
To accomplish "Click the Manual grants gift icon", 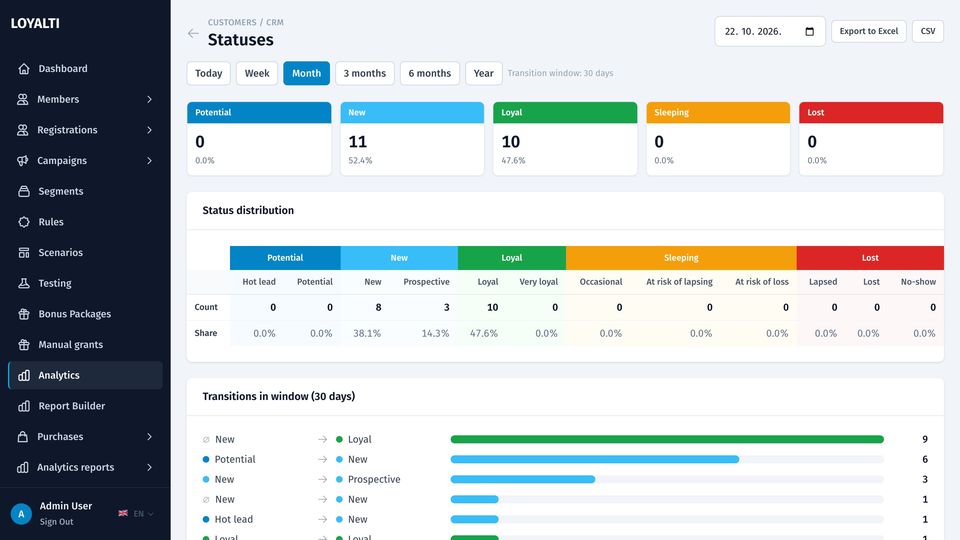I will (24, 344).
